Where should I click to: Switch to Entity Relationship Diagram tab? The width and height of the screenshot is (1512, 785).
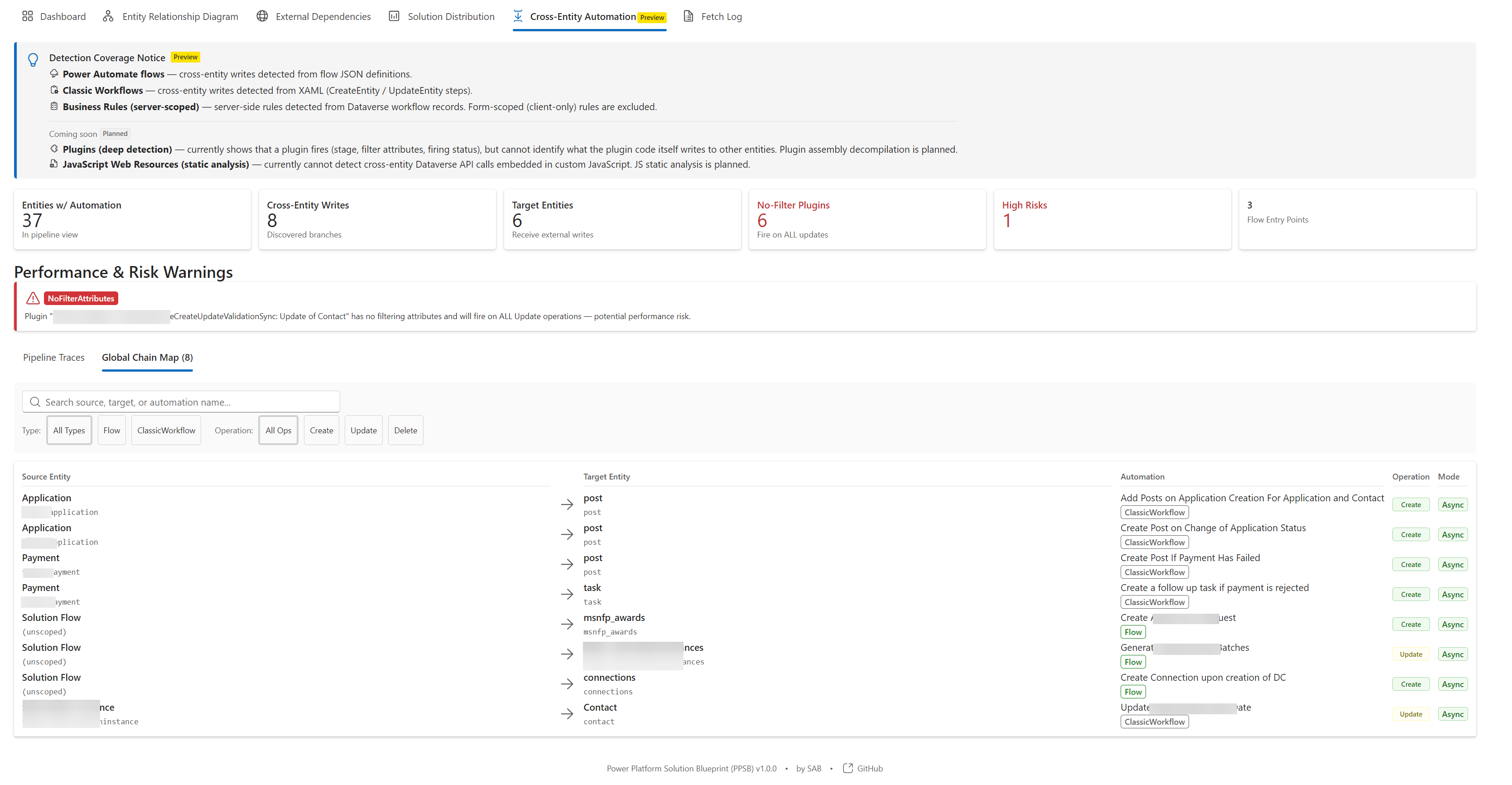(170, 16)
